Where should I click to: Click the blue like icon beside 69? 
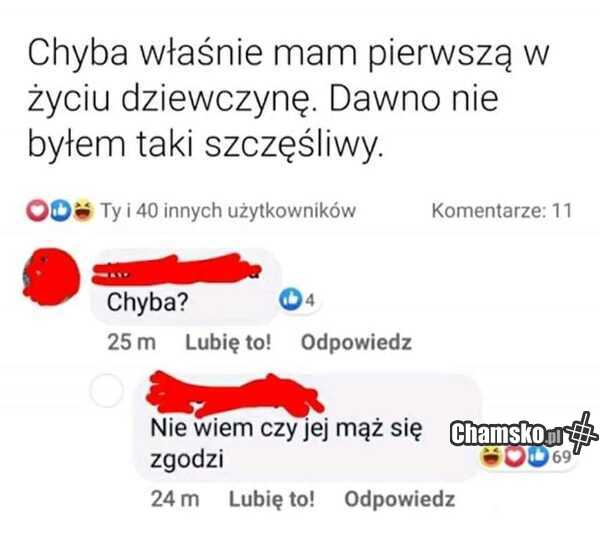tap(539, 457)
